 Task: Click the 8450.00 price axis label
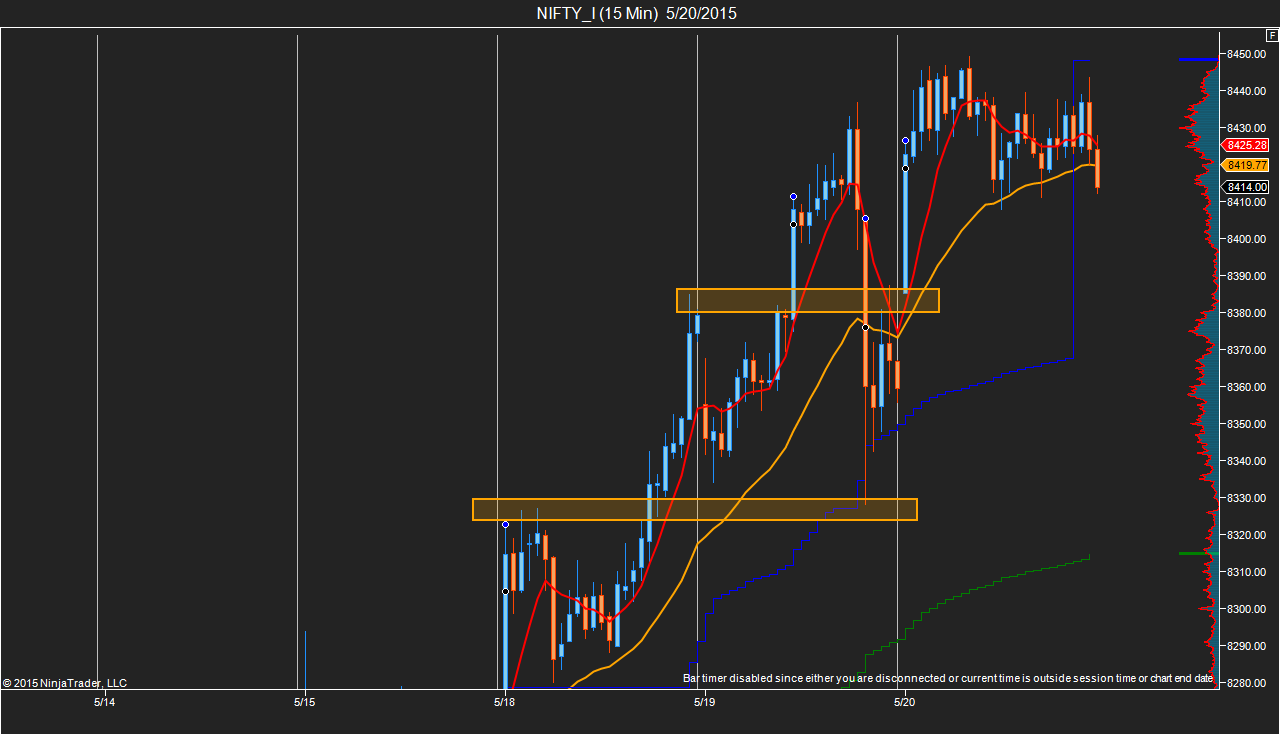[x=1247, y=54]
